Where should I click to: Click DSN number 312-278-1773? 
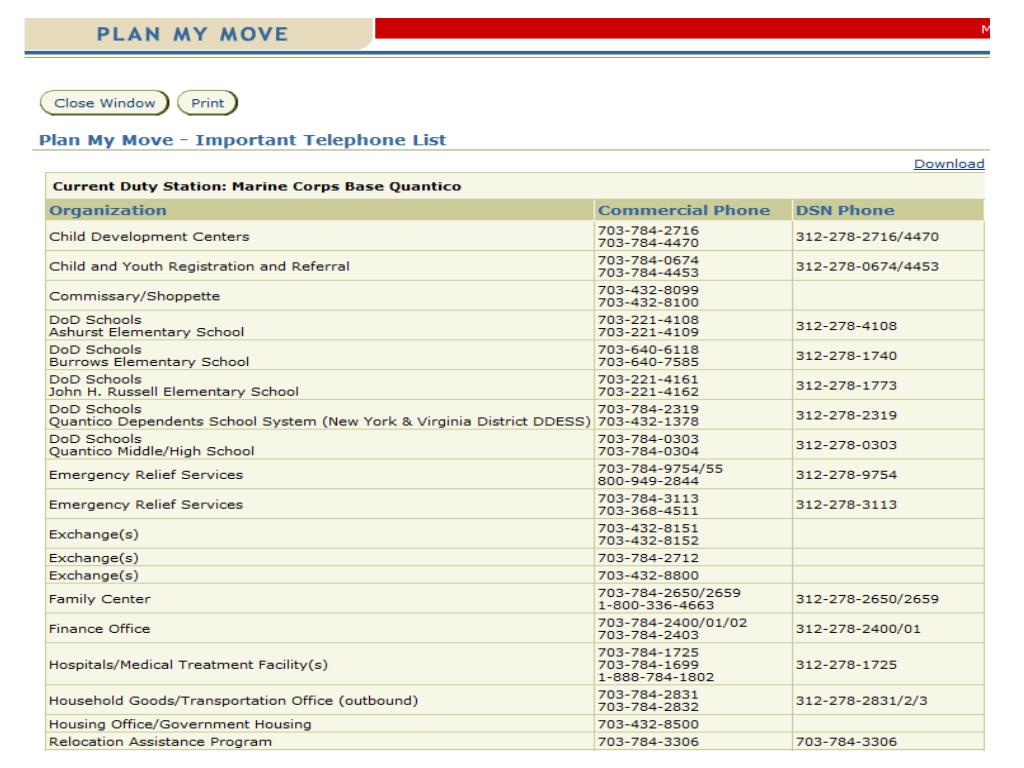[x=846, y=385]
